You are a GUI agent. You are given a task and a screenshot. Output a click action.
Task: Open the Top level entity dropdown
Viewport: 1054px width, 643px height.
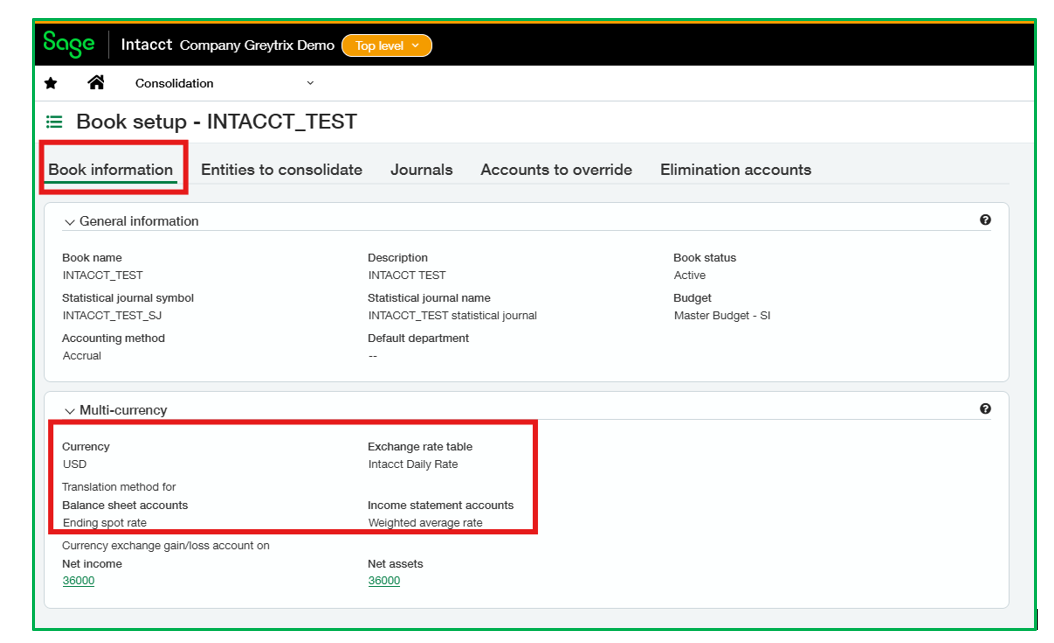387,46
